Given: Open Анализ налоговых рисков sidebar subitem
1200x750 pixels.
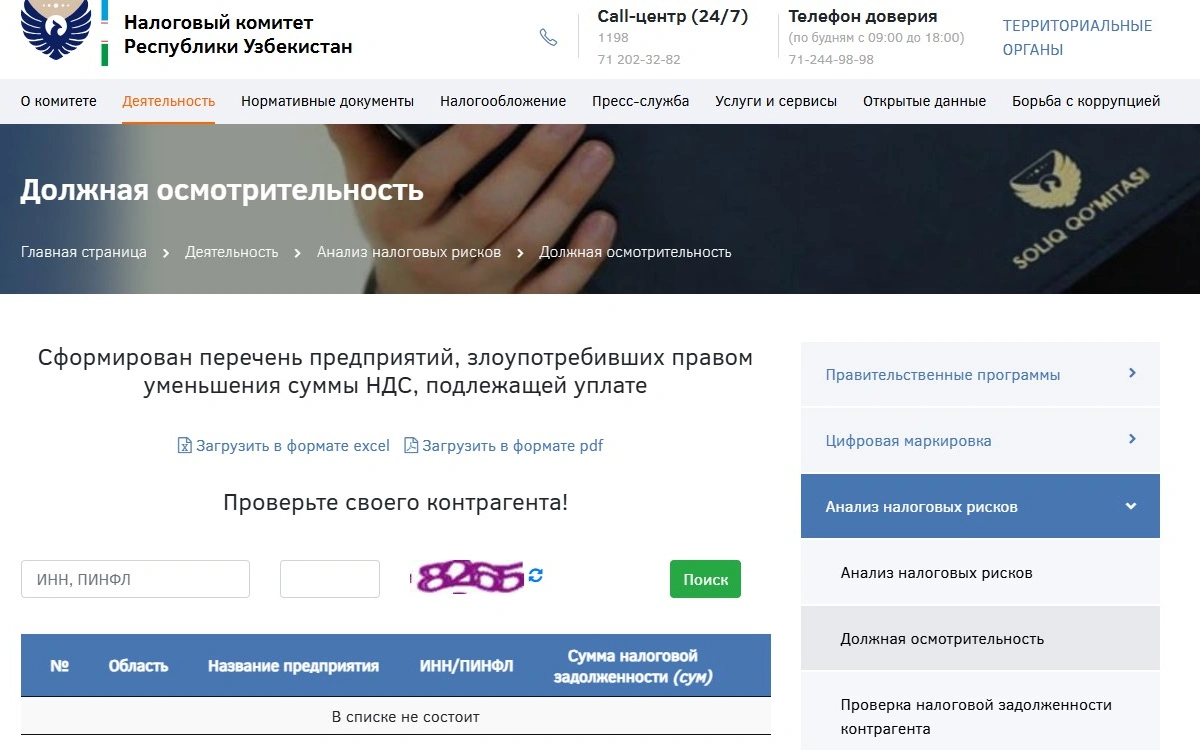Looking at the screenshot, I should [936, 573].
